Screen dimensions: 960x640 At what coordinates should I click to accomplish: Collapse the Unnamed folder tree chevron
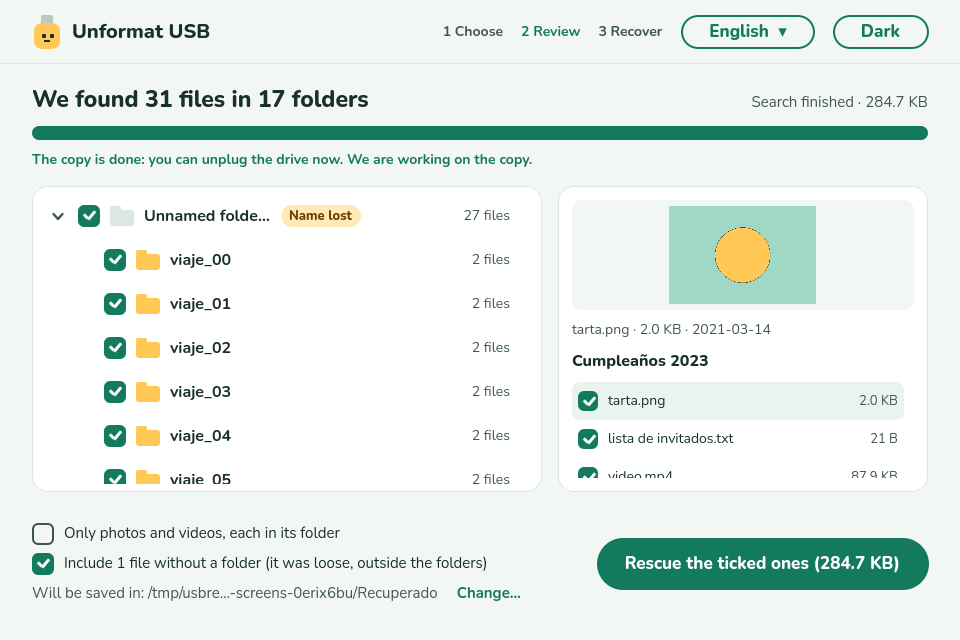(x=58, y=216)
